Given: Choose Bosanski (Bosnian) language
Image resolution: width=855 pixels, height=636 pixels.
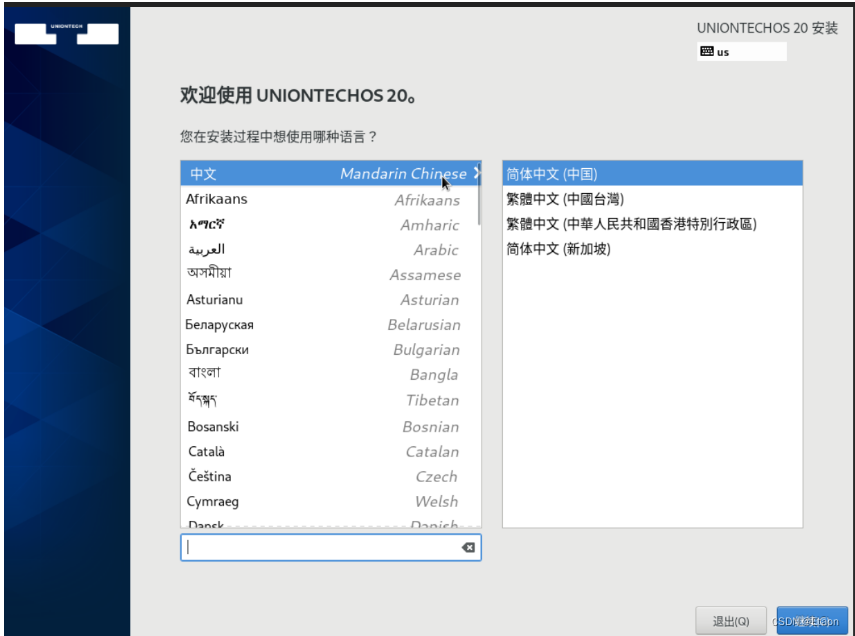Looking at the screenshot, I should pyautogui.click(x=330, y=427).
